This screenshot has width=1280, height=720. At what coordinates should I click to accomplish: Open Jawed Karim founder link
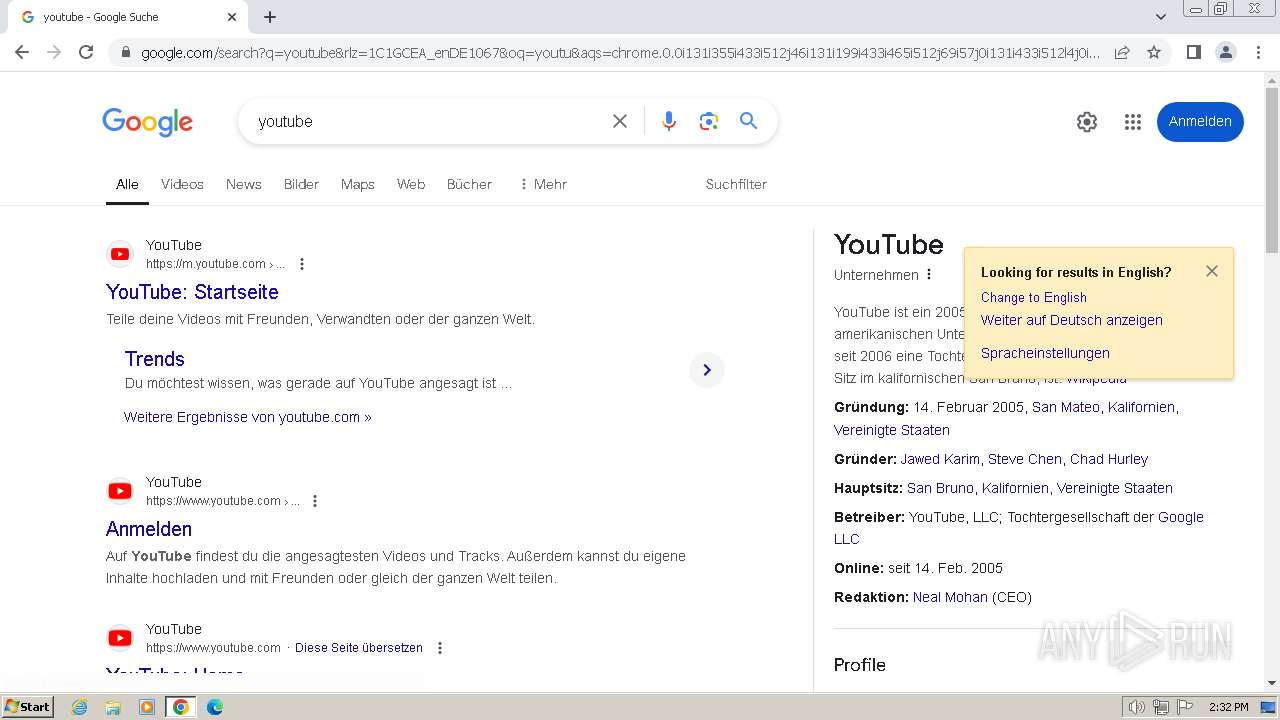pos(940,459)
